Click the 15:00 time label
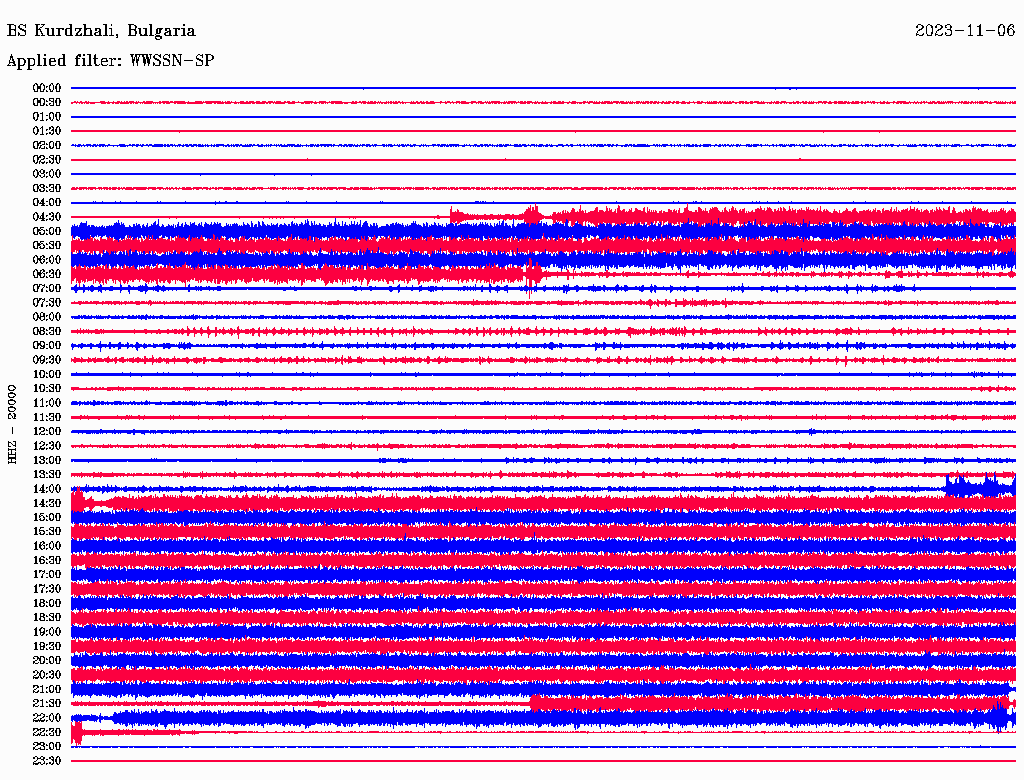 (47, 517)
